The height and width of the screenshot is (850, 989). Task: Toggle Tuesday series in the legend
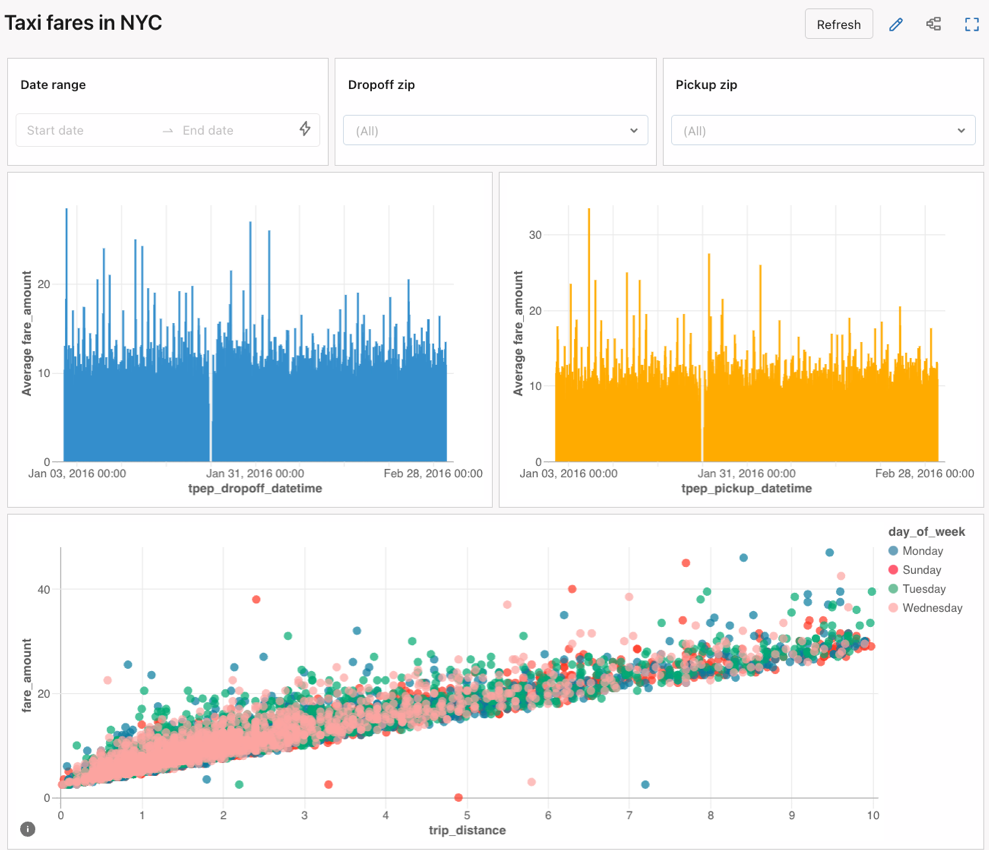pos(923,589)
